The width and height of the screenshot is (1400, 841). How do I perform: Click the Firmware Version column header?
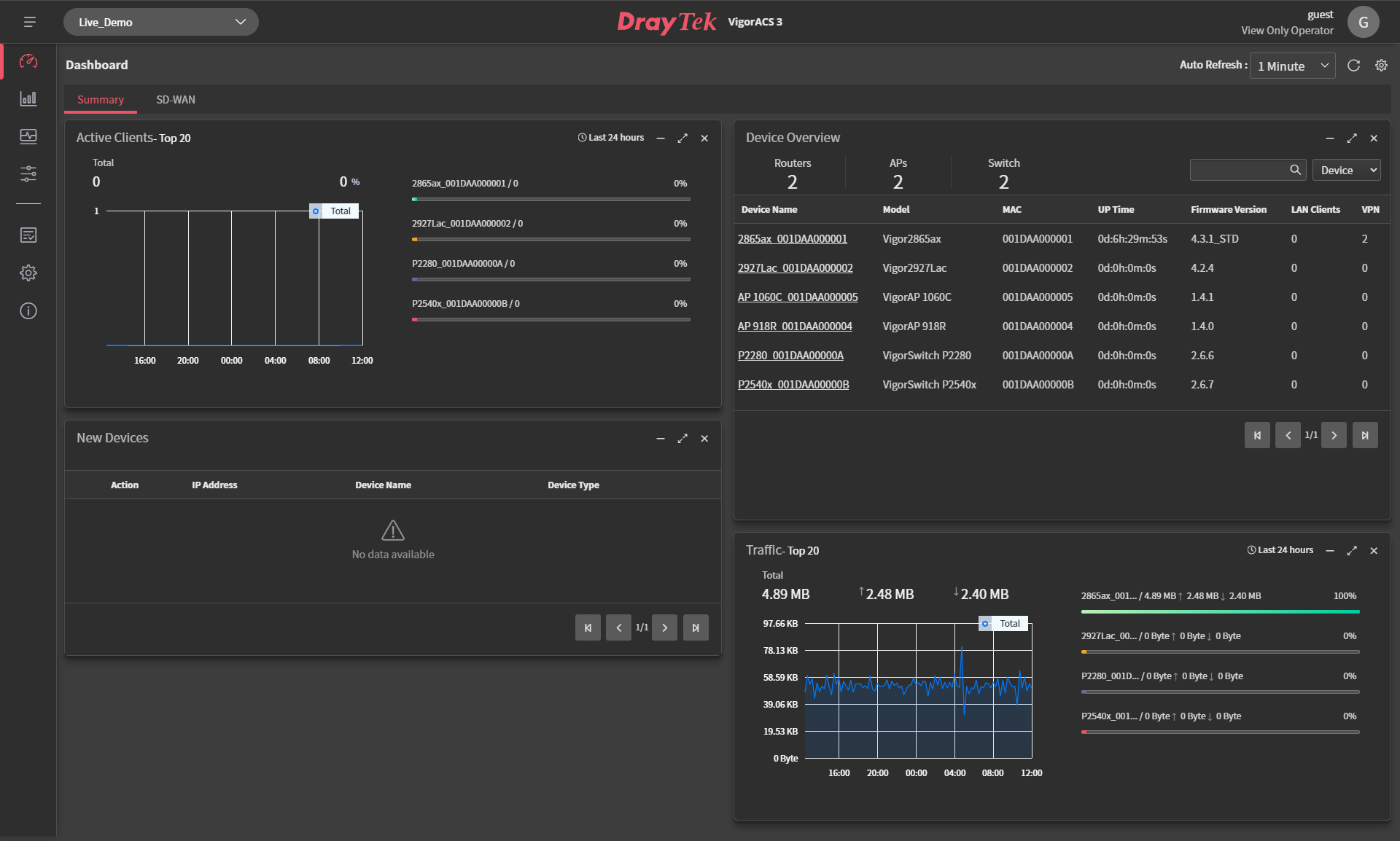1229,209
